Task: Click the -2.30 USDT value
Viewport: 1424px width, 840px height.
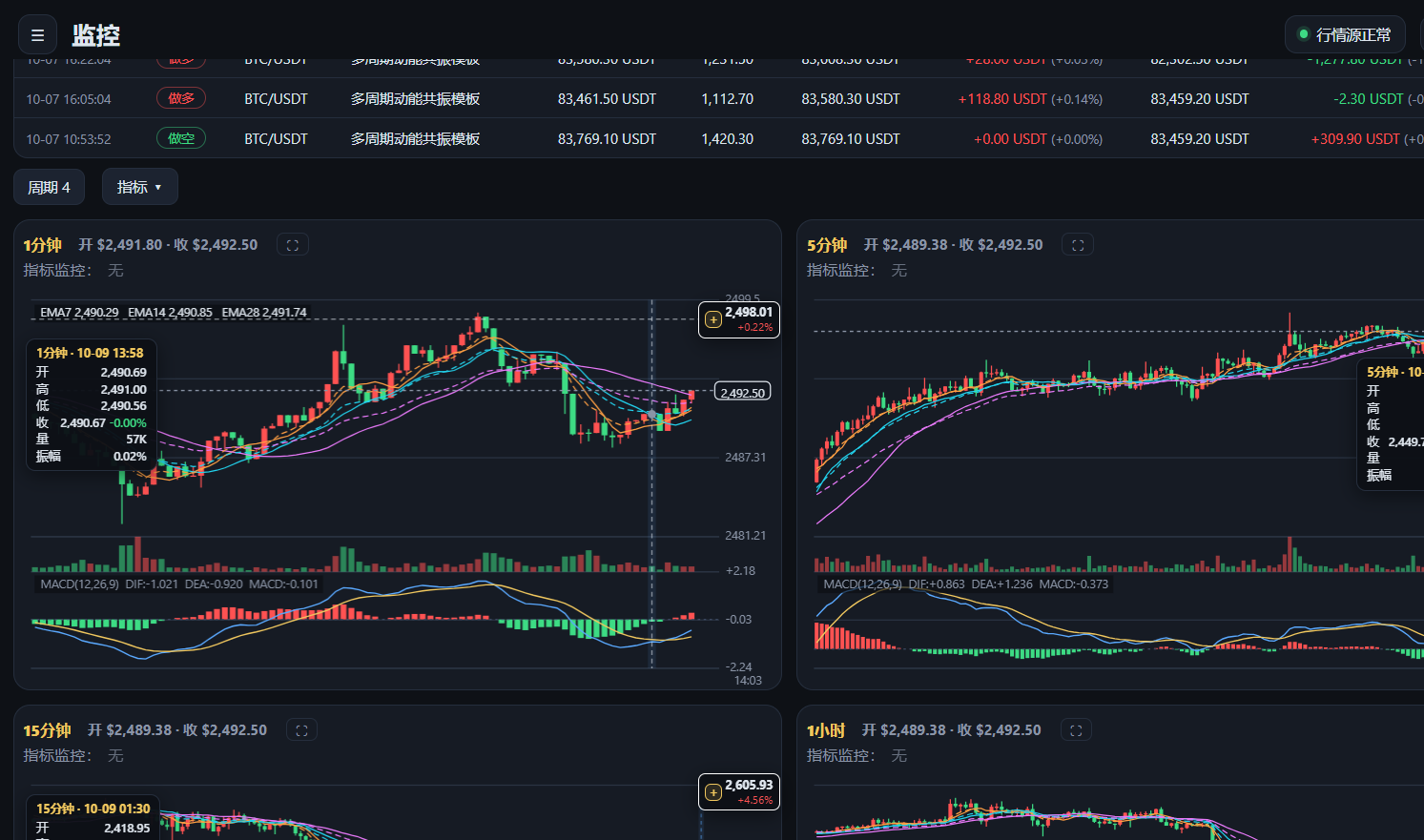Action: click(1369, 99)
